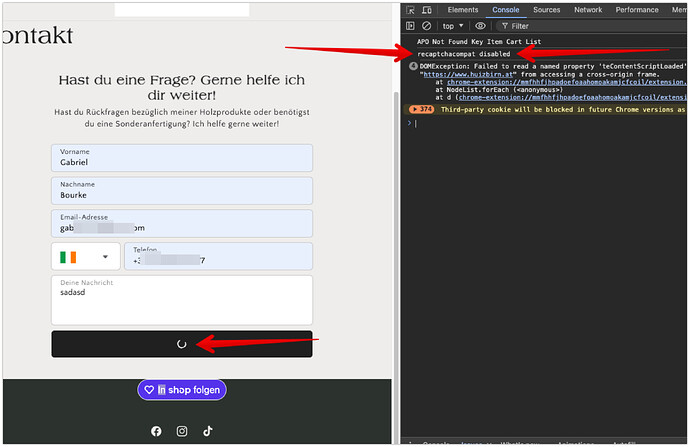Viewport: 690px width, 447px height.
Task: Open the https://www.huizbirn.at link in console
Action: pos(468,74)
